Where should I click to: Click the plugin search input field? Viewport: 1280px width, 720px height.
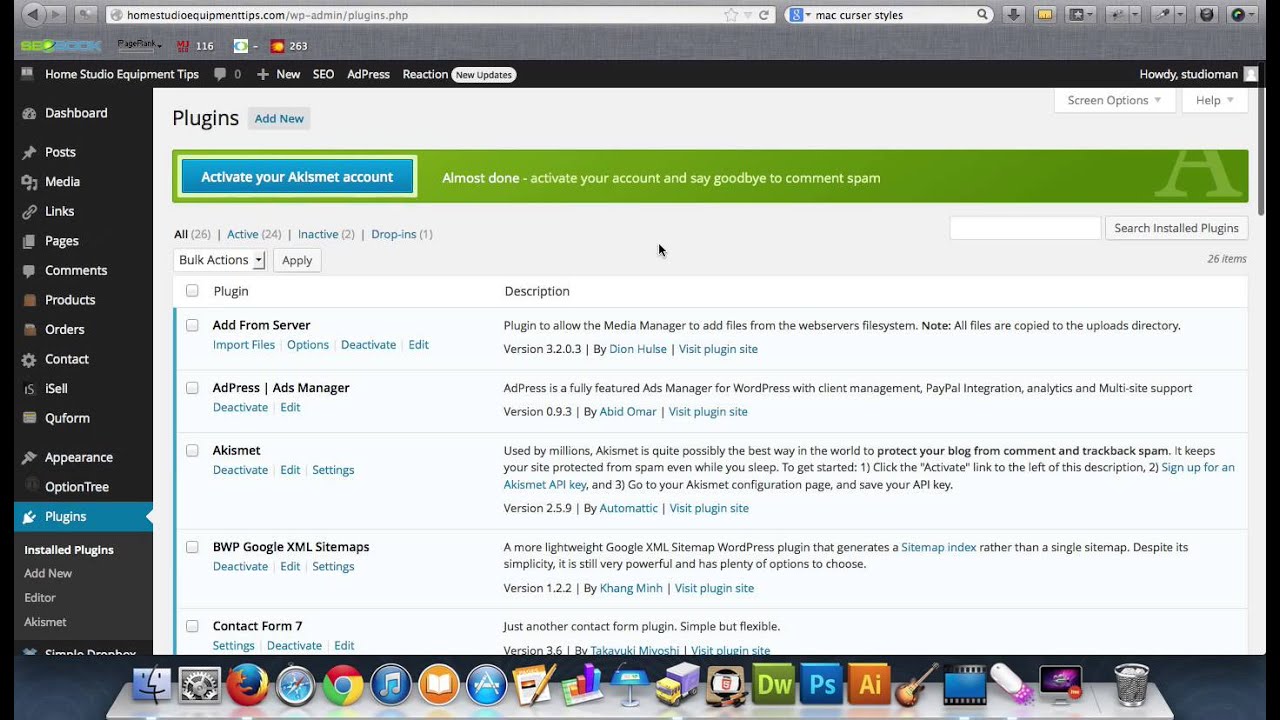(x=1025, y=228)
